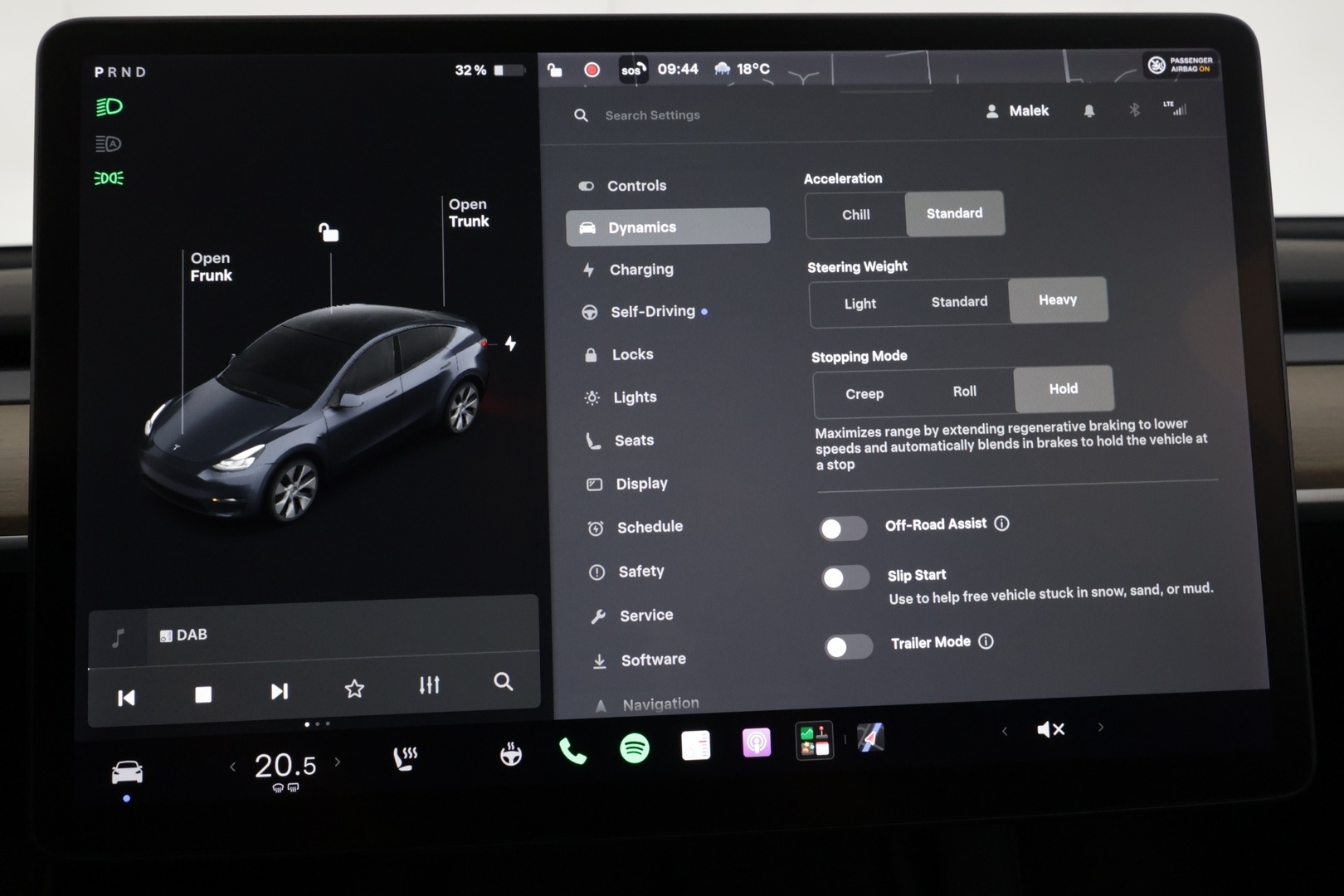Open the navigation arrow app icon
Image resolution: width=1344 pixels, height=896 pixels.
(x=870, y=737)
